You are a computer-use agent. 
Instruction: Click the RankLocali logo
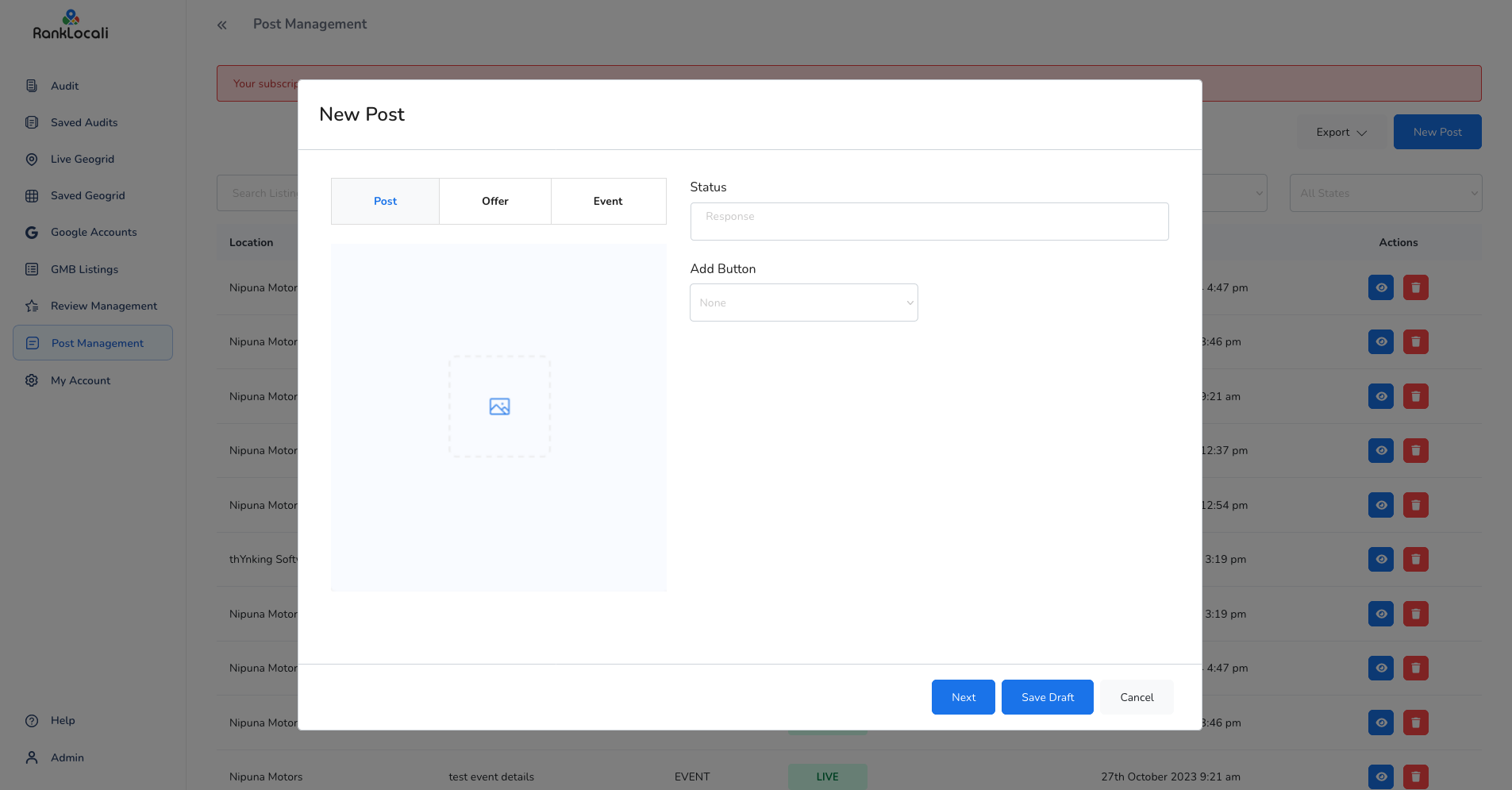[x=71, y=25]
